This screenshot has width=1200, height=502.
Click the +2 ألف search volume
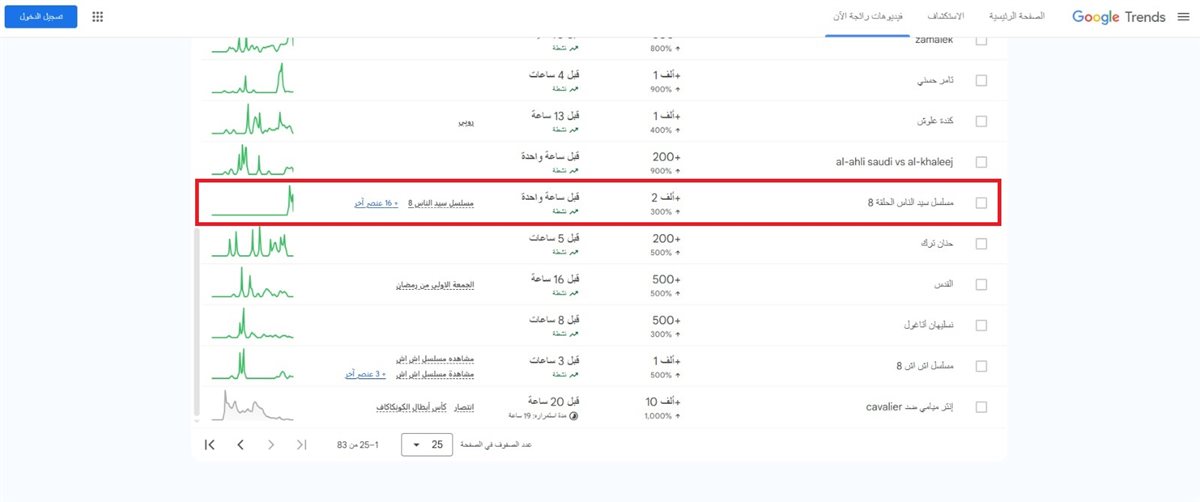coord(665,197)
